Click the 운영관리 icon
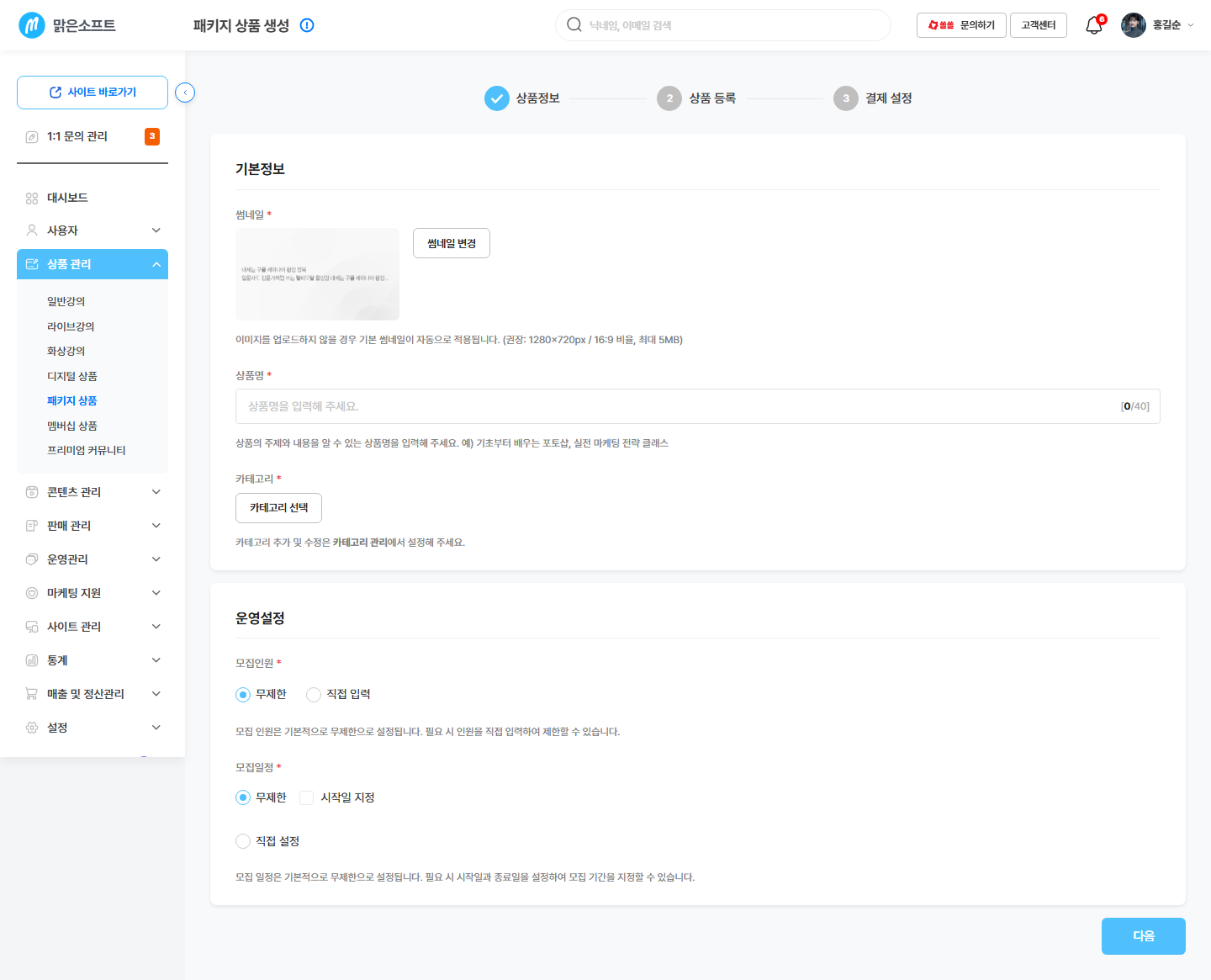Viewport: 1211px width, 980px height. (32, 559)
